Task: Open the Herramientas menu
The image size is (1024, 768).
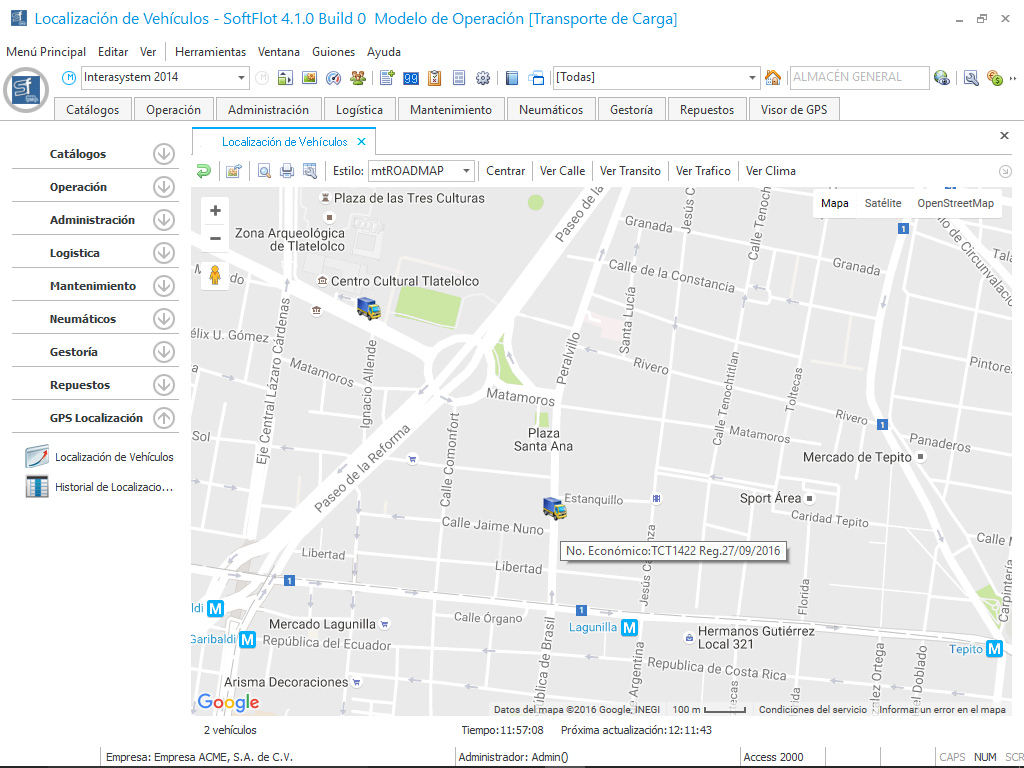Action: (x=210, y=52)
